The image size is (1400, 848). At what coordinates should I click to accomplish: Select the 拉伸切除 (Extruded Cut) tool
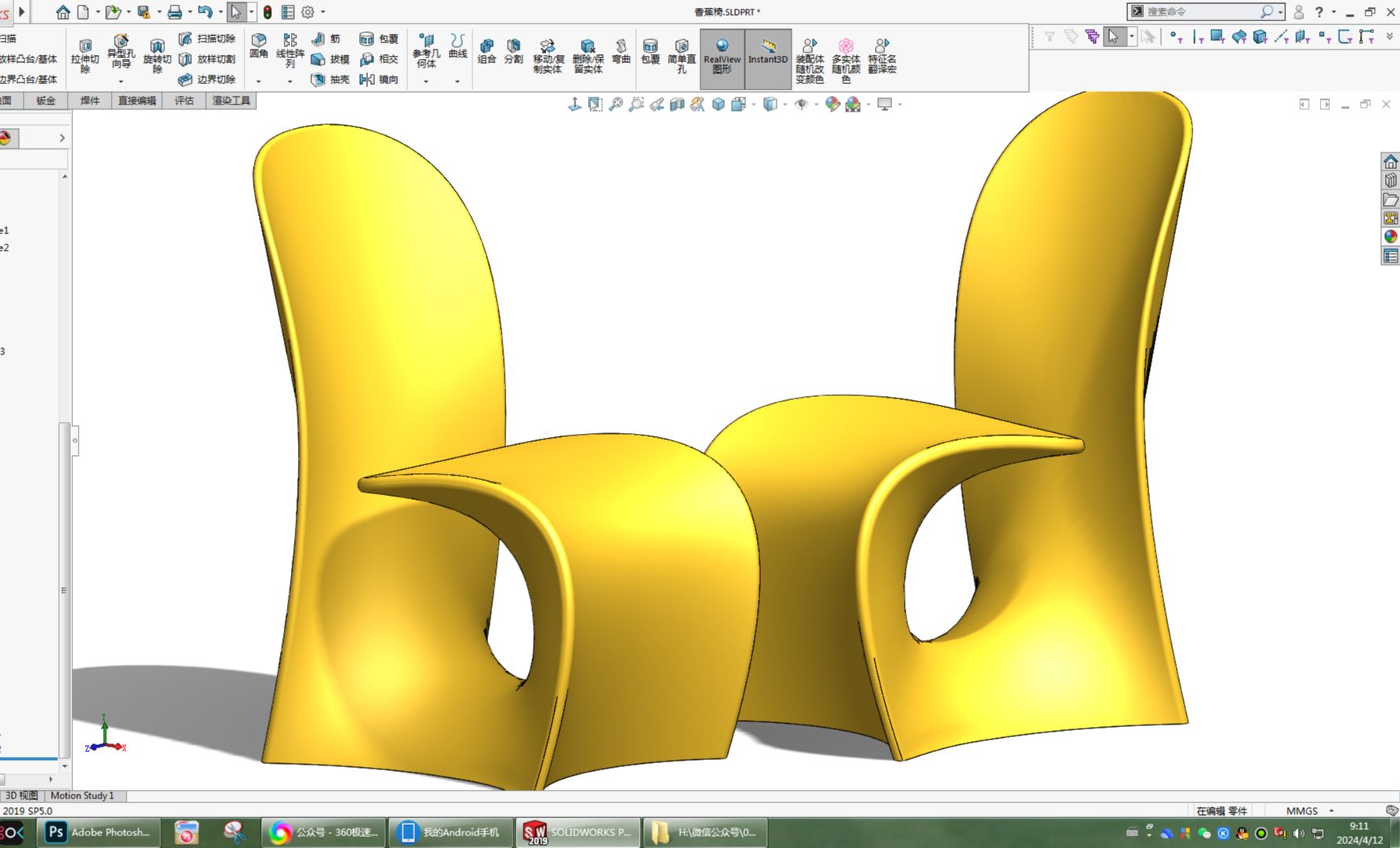85,55
